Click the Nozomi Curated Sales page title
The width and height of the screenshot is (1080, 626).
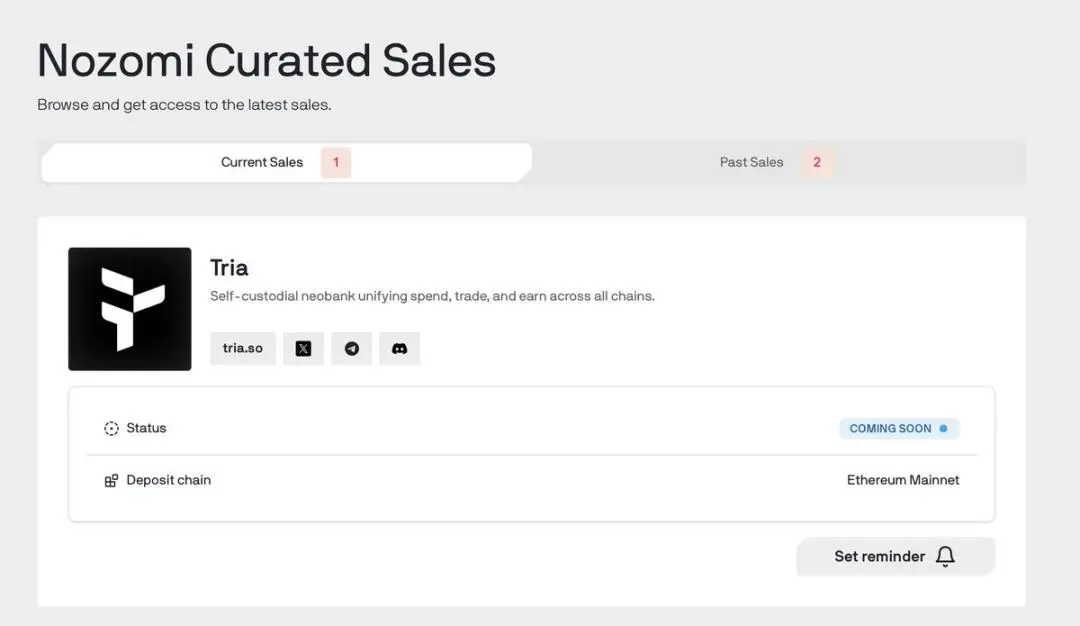(266, 61)
